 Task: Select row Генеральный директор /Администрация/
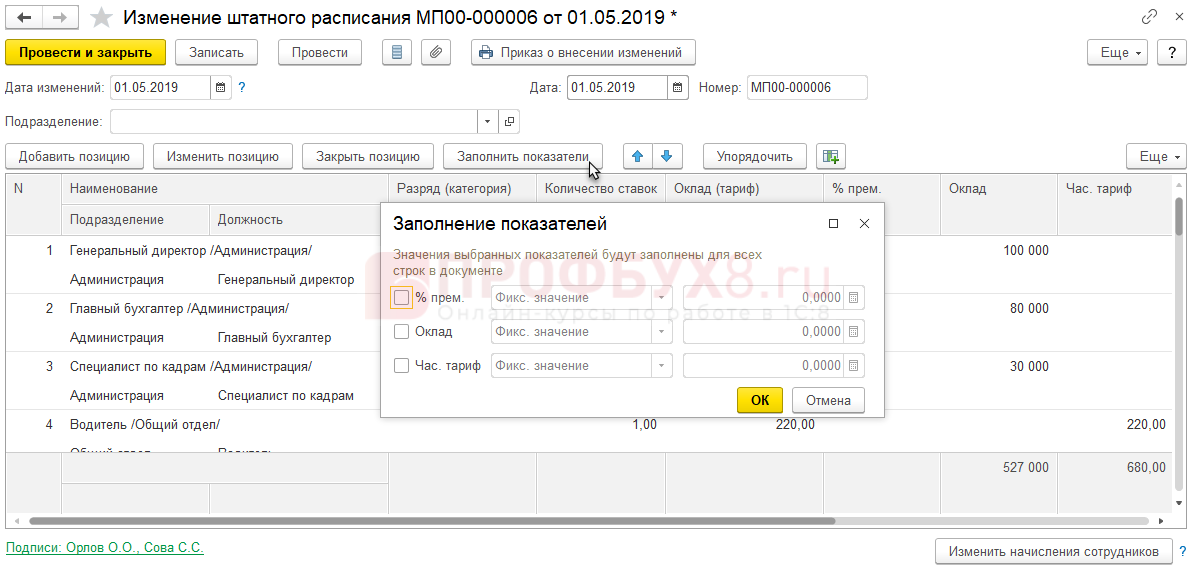click(190, 250)
